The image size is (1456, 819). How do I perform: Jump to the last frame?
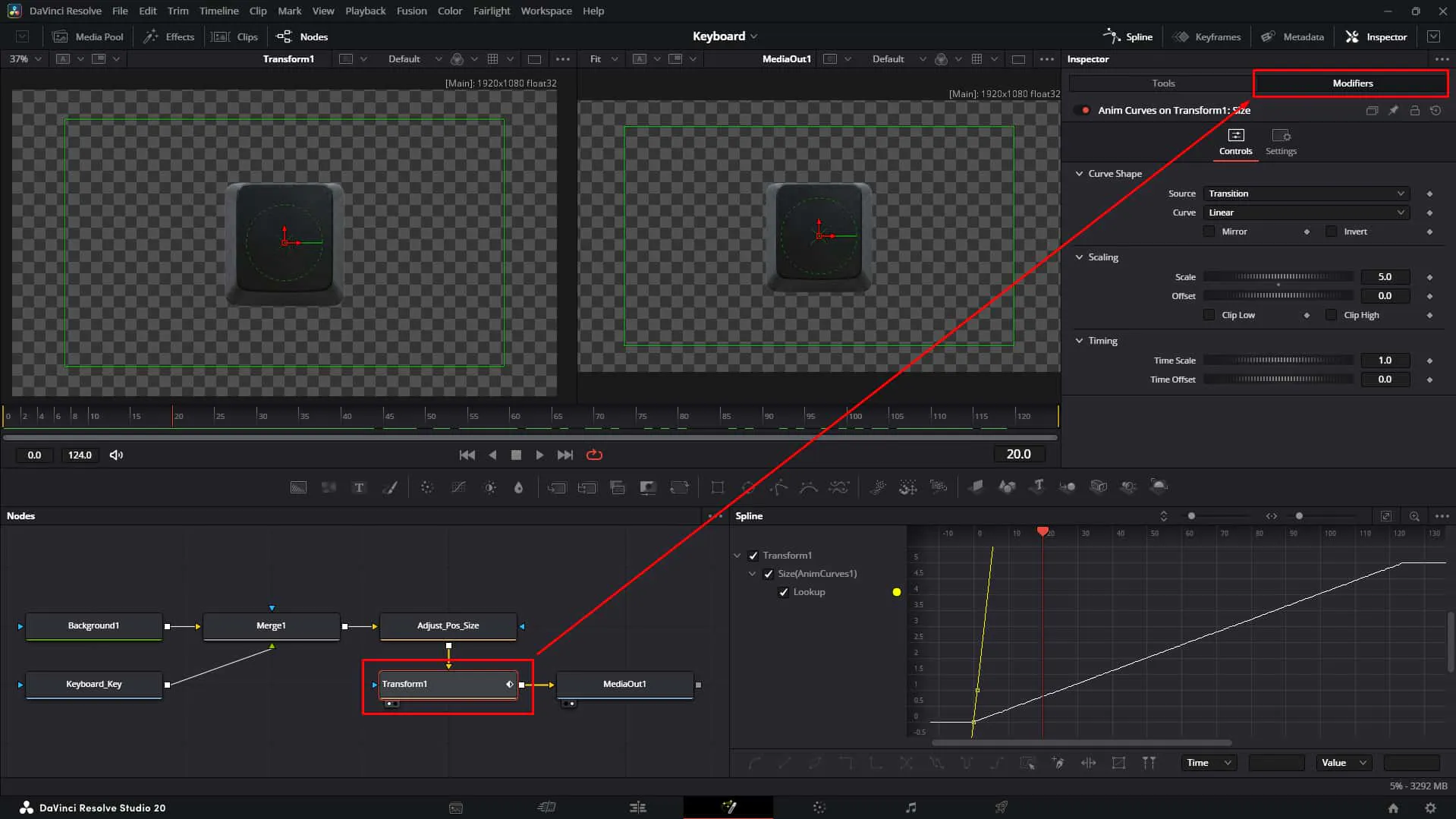tap(565, 455)
